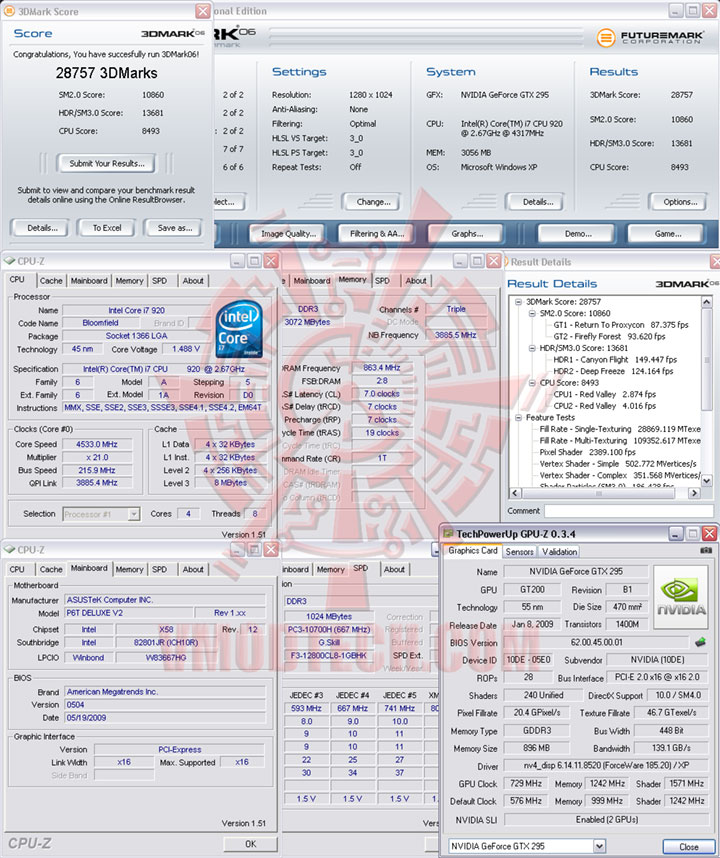
Task: Close the CPU-Z Processor window
Action: pyautogui.click(x=271, y=261)
